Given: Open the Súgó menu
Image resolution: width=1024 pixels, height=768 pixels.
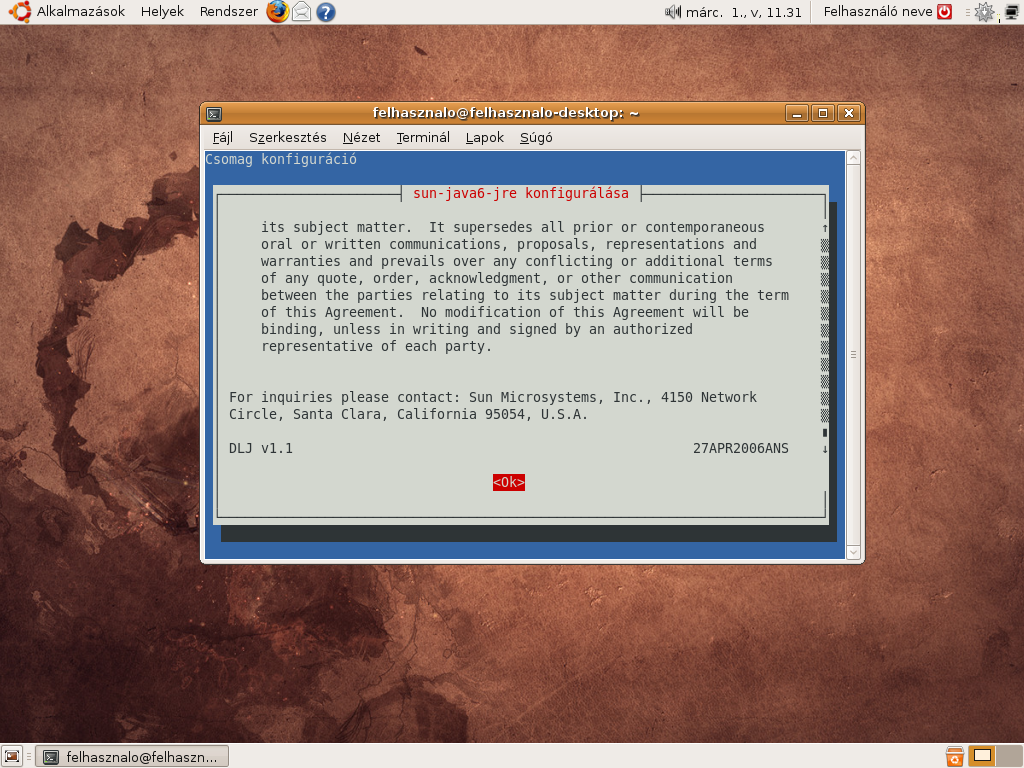Looking at the screenshot, I should click(x=536, y=138).
